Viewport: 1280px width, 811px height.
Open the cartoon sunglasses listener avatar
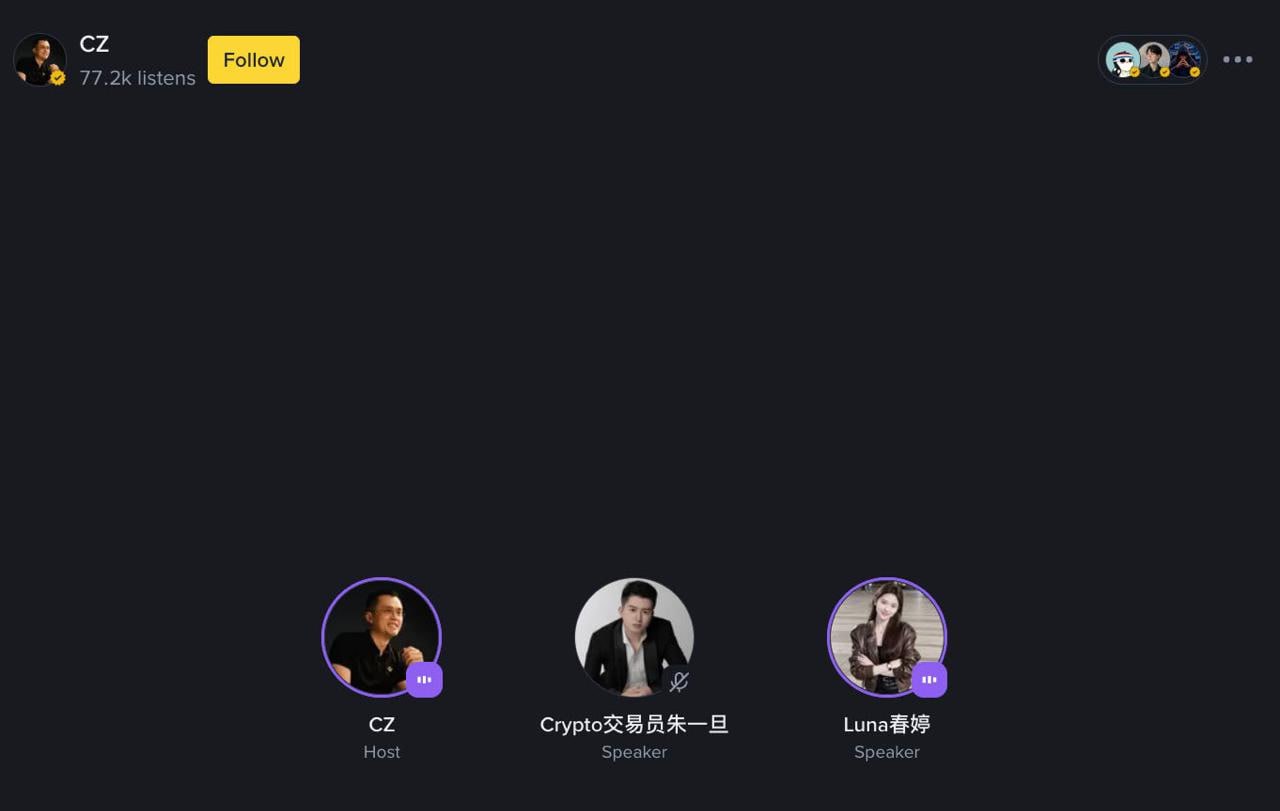coord(1123,60)
